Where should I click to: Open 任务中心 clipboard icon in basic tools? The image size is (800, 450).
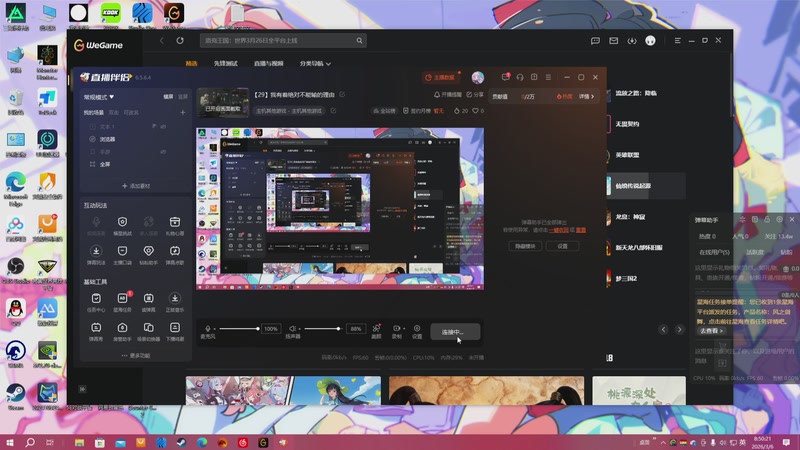point(96,298)
